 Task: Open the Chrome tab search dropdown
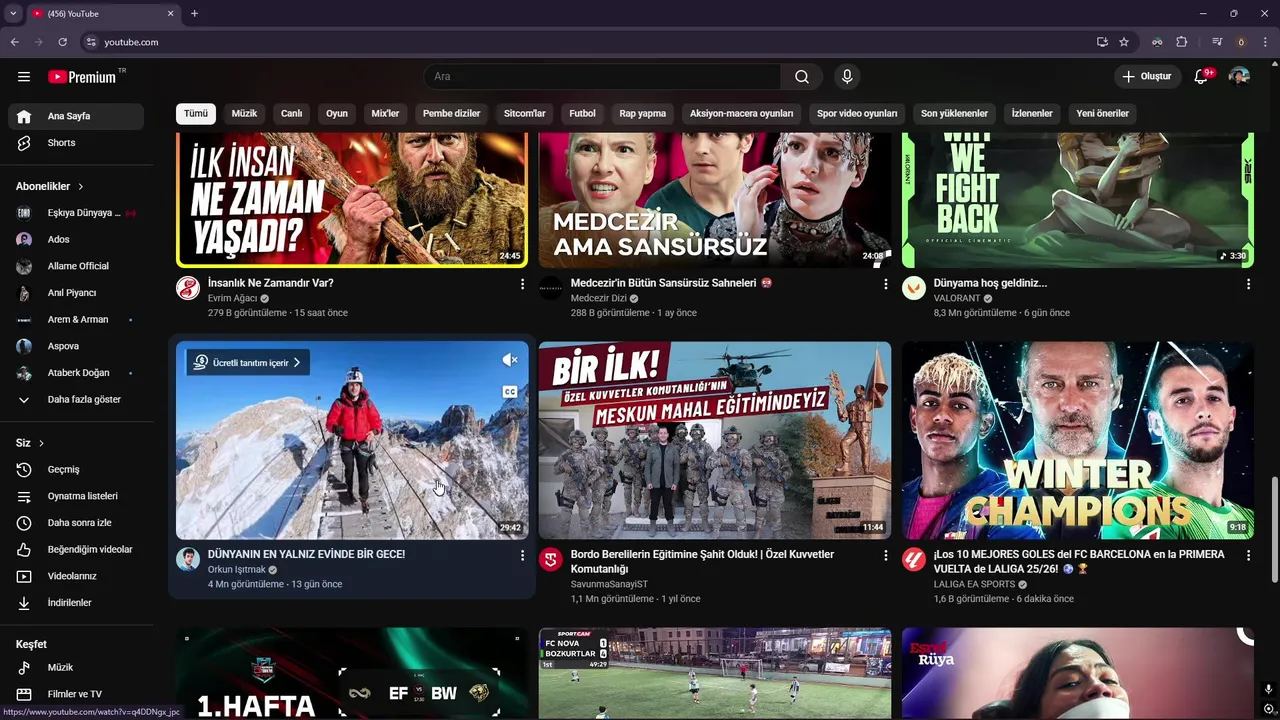[13, 14]
